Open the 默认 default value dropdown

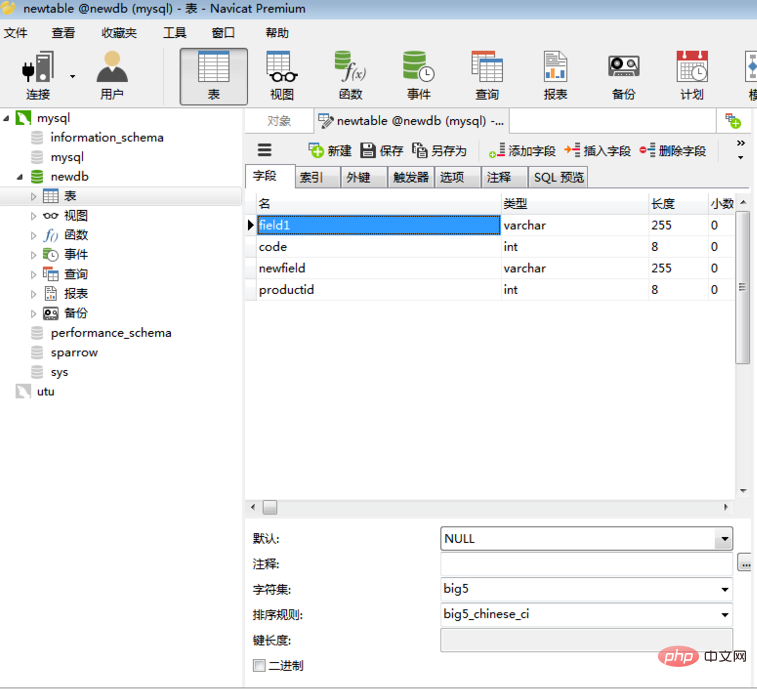click(x=724, y=539)
